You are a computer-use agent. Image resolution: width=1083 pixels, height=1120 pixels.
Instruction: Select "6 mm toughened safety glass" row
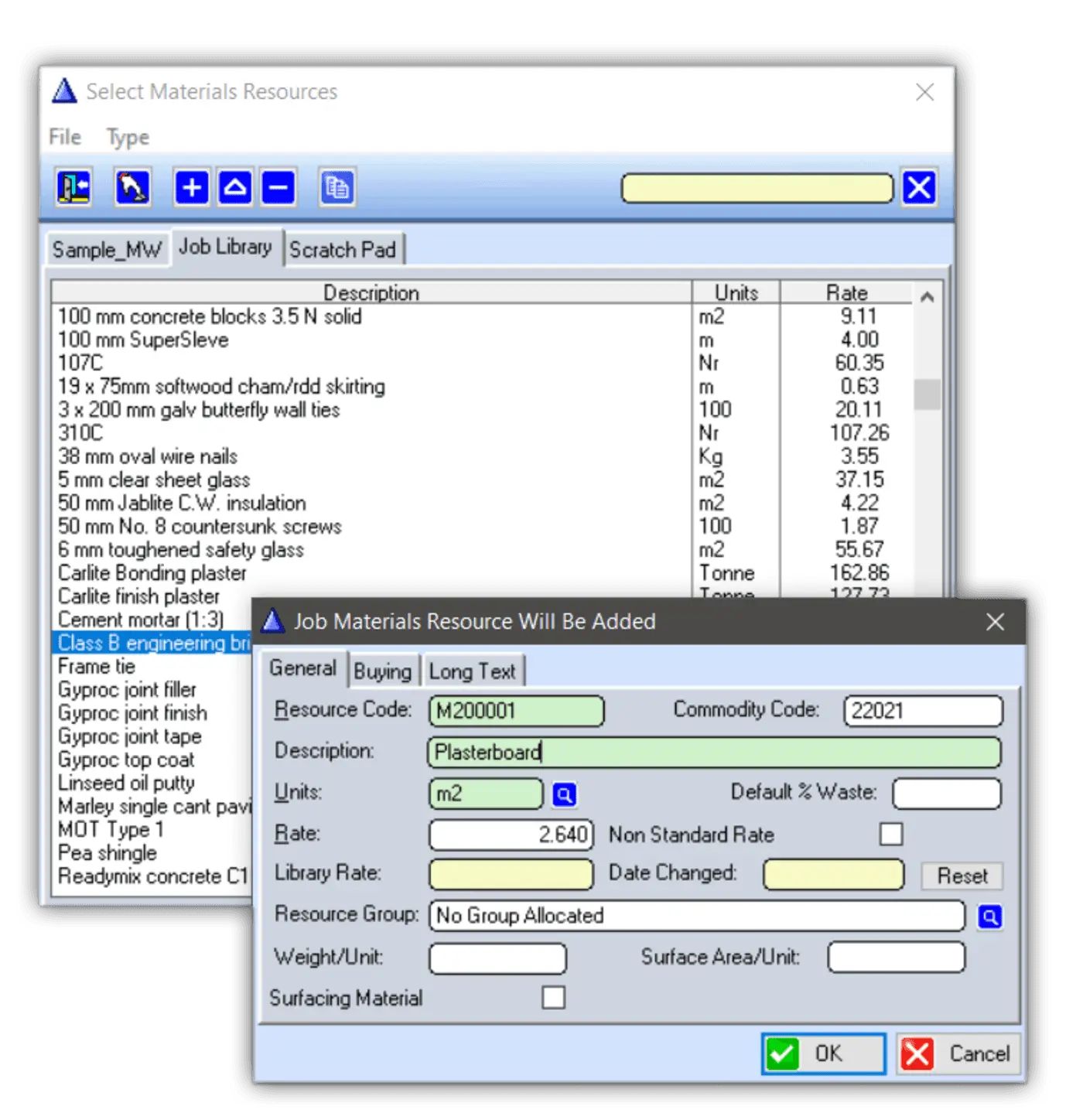point(483,550)
